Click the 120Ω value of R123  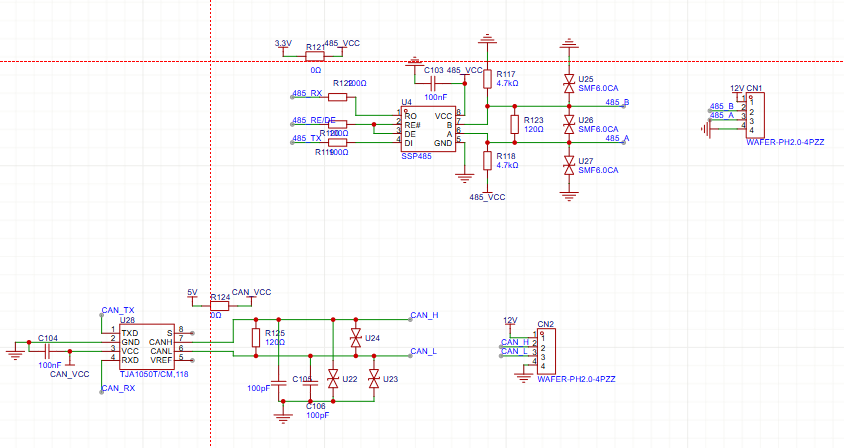533,129
